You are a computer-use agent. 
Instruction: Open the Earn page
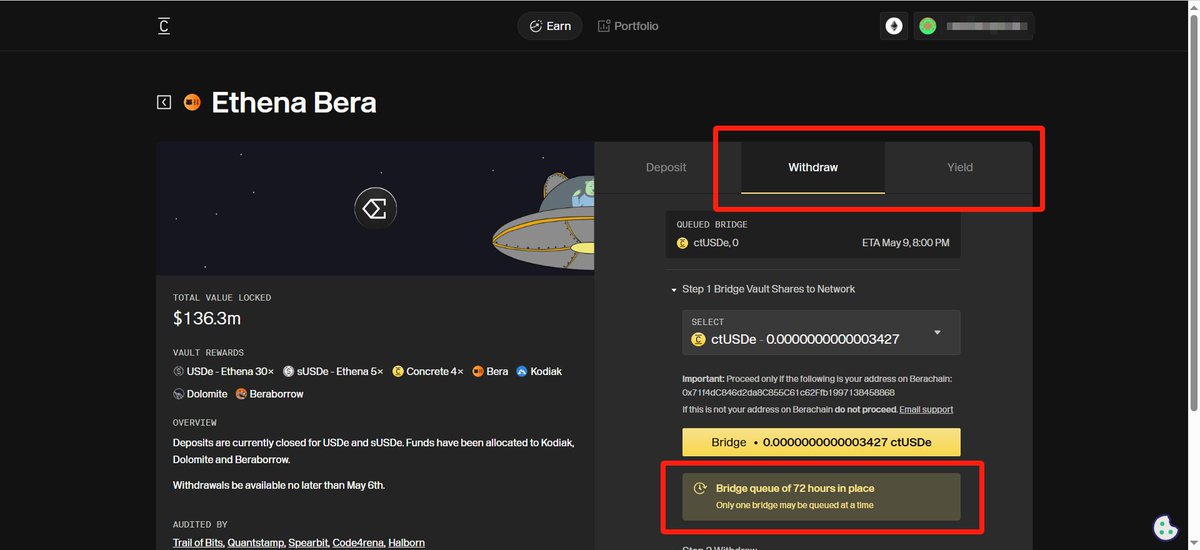550,26
